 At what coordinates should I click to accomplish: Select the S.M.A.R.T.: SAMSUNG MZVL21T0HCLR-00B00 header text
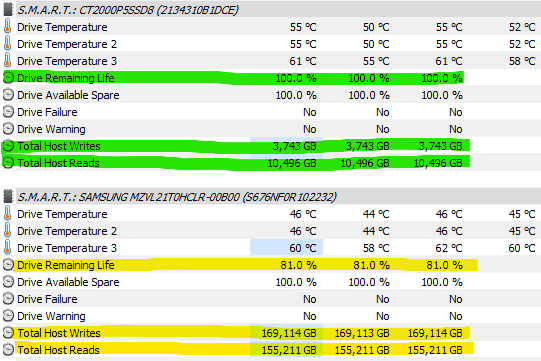[177, 197]
